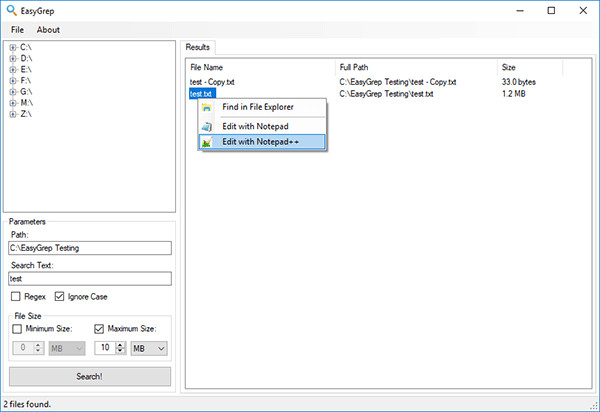Viewport: 600px width, 412px height.
Task: Disable the Maximum Size checkbox
Action: (x=99, y=329)
